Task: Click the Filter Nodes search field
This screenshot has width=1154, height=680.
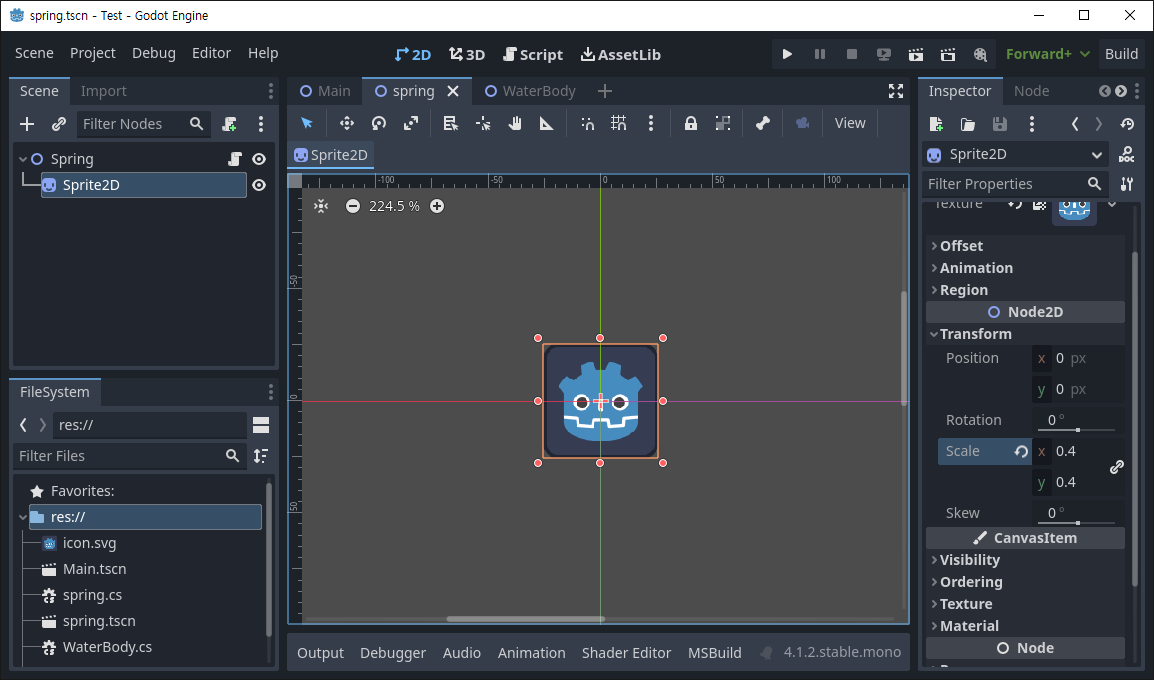Action: 144,124
